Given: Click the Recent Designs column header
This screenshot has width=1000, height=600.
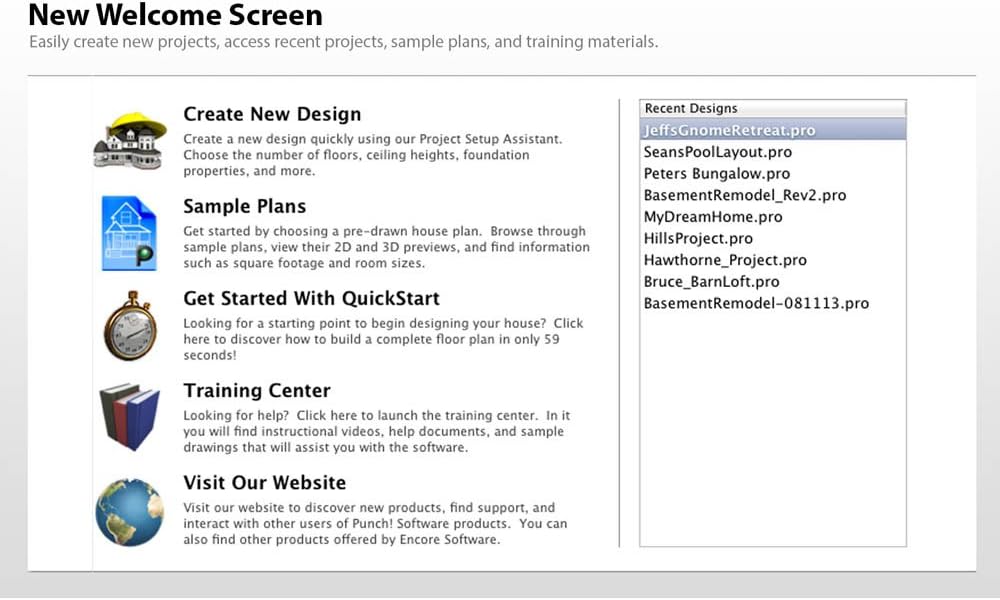Looking at the screenshot, I should pos(772,108).
